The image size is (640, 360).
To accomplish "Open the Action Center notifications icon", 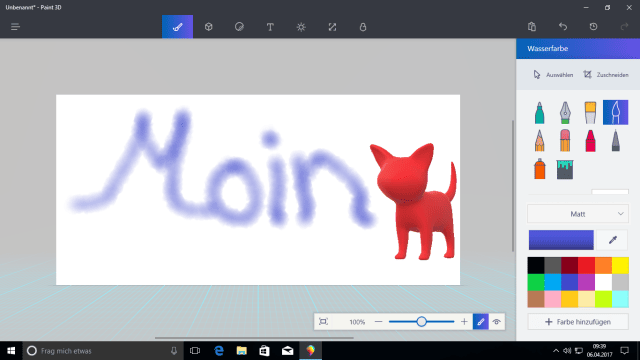I will click(624, 351).
